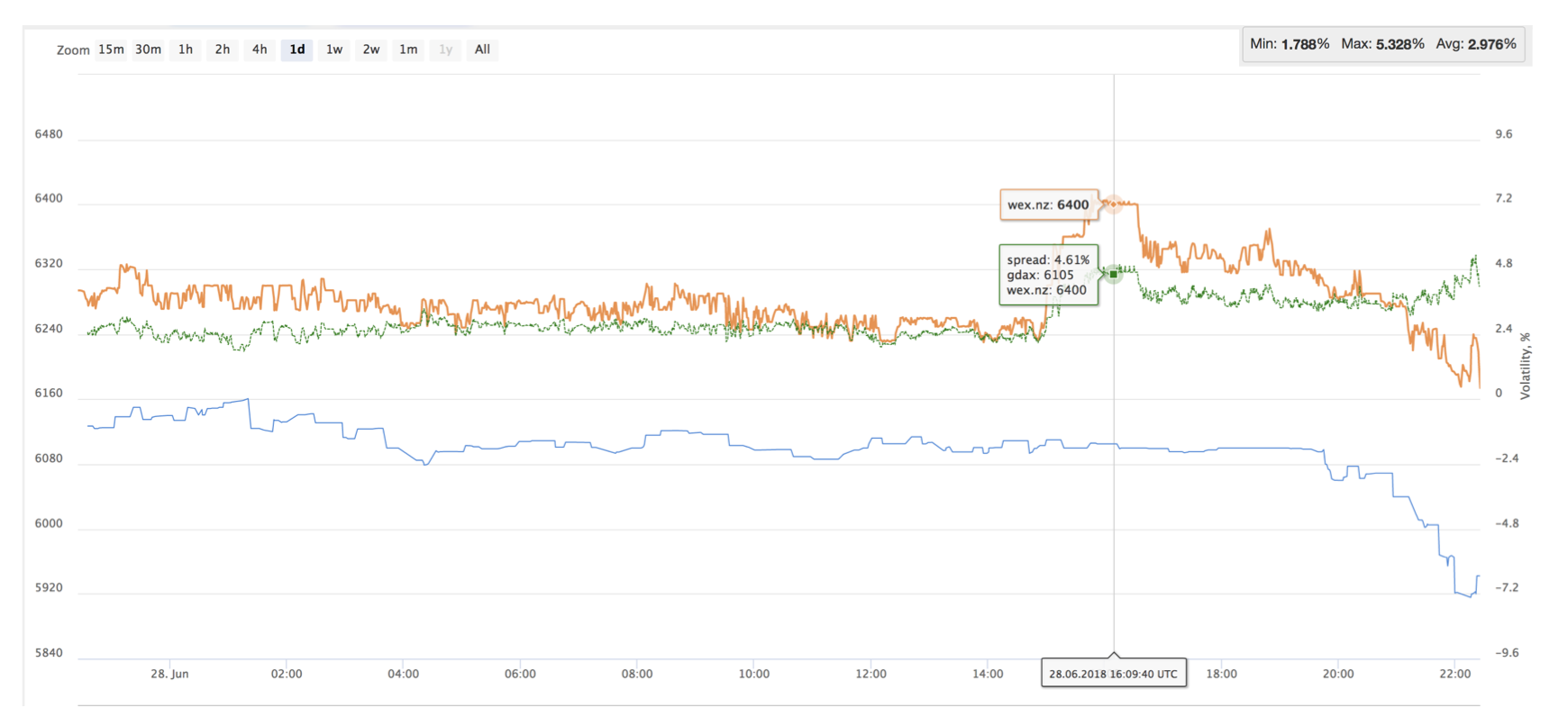This screenshot has height=726, width=1568.
Task: Click the Min Max Avg stats box
Action: click(x=1383, y=44)
